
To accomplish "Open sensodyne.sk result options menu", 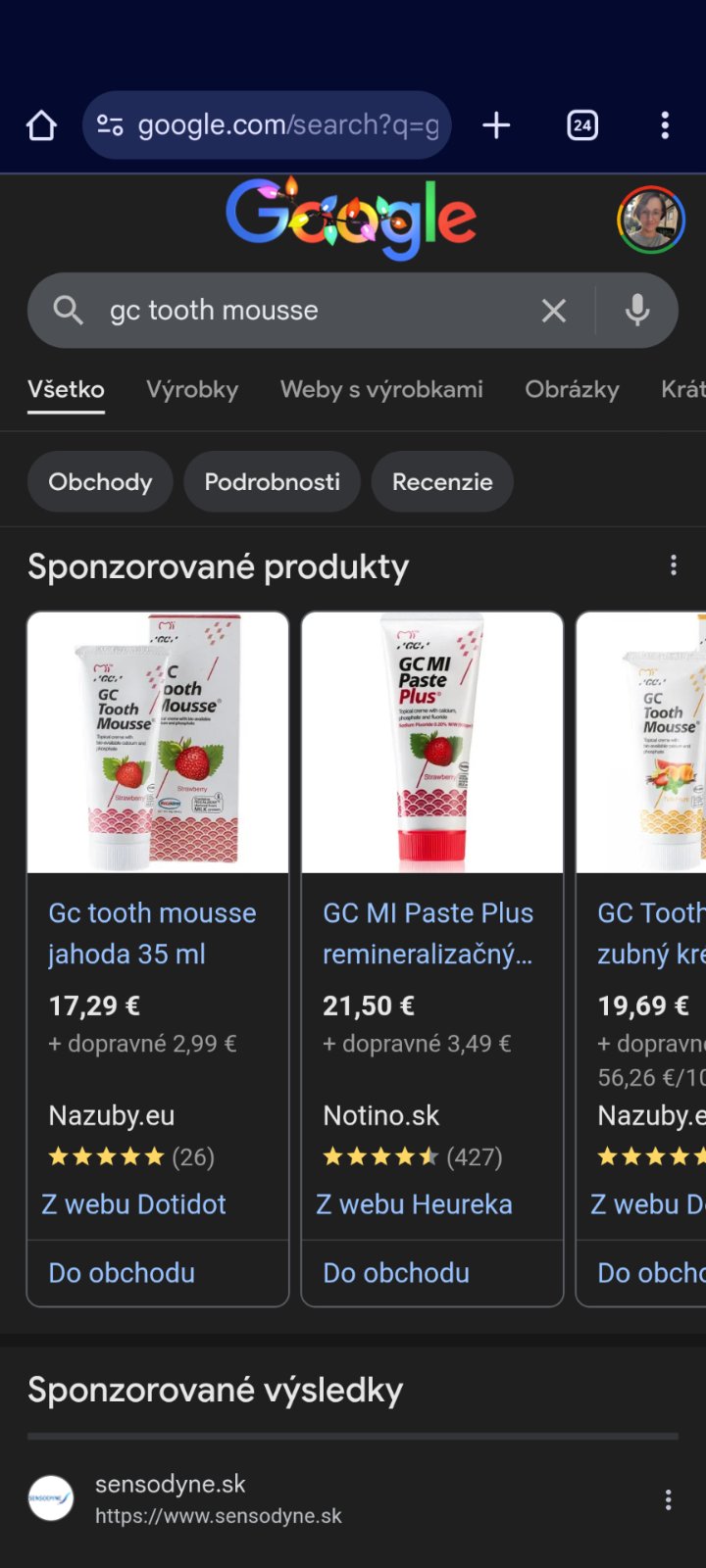I will [x=668, y=1499].
